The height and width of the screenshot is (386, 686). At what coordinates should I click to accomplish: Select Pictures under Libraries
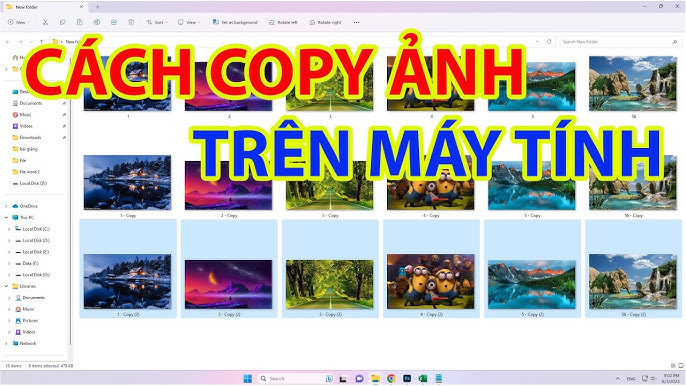pos(30,321)
